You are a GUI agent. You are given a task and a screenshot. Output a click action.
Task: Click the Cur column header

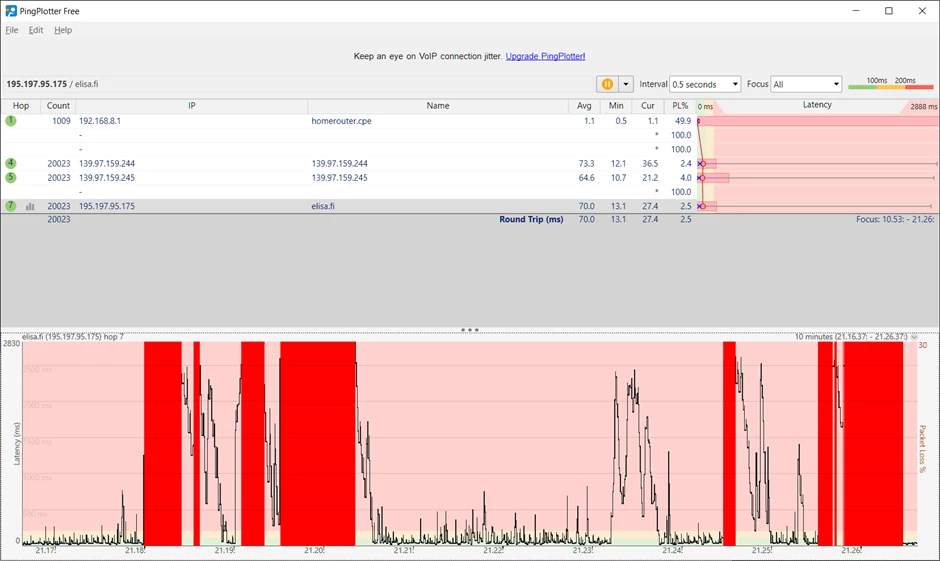(x=647, y=105)
